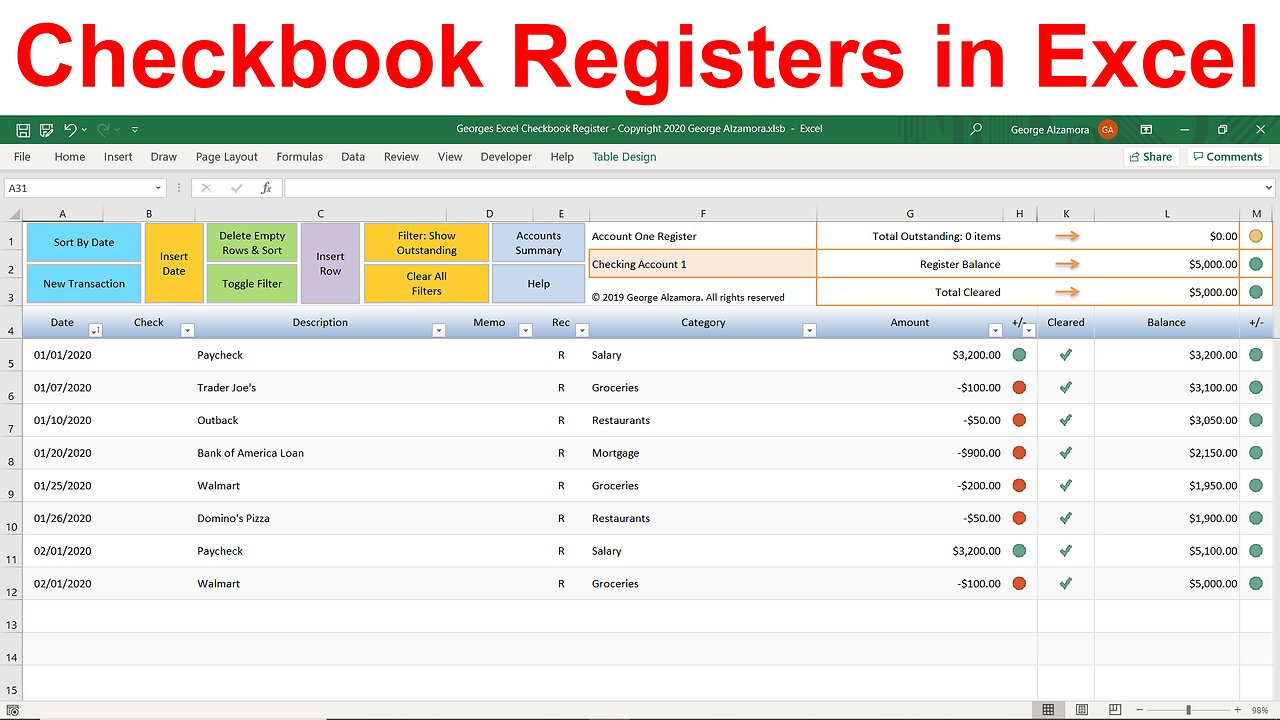Image resolution: width=1280 pixels, height=720 pixels.
Task: Click the green balance indicator in the $2,150.00 row
Action: click(x=1256, y=453)
